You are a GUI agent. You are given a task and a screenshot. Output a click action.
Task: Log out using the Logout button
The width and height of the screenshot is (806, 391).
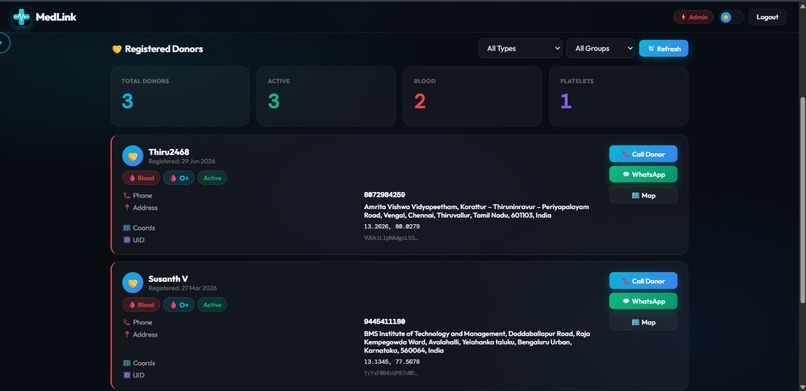767,17
